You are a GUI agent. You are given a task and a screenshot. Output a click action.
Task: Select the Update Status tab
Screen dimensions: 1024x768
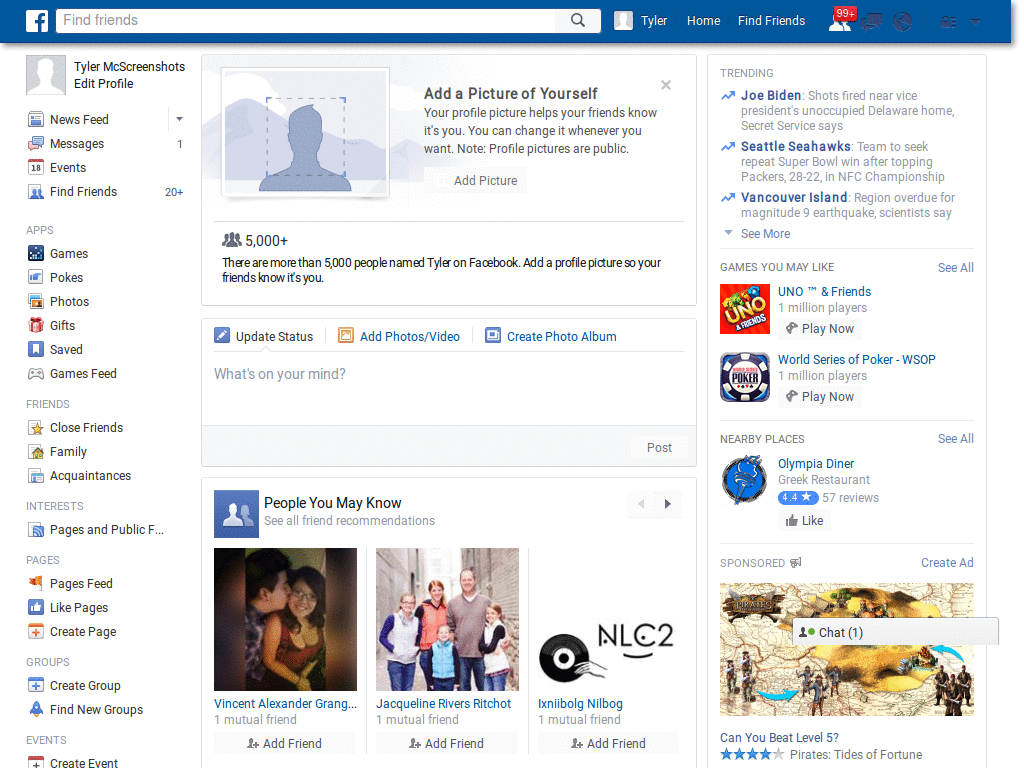264,336
